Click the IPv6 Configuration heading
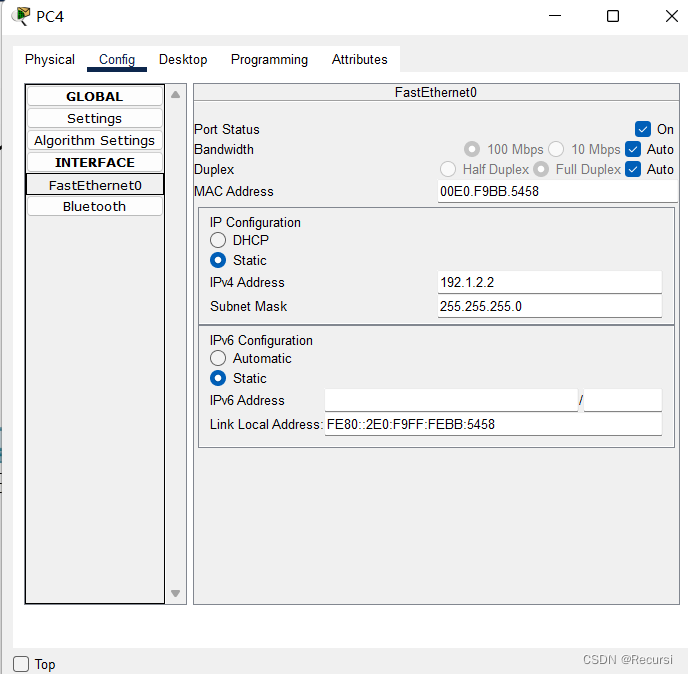688x674 pixels. click(261, 341)
